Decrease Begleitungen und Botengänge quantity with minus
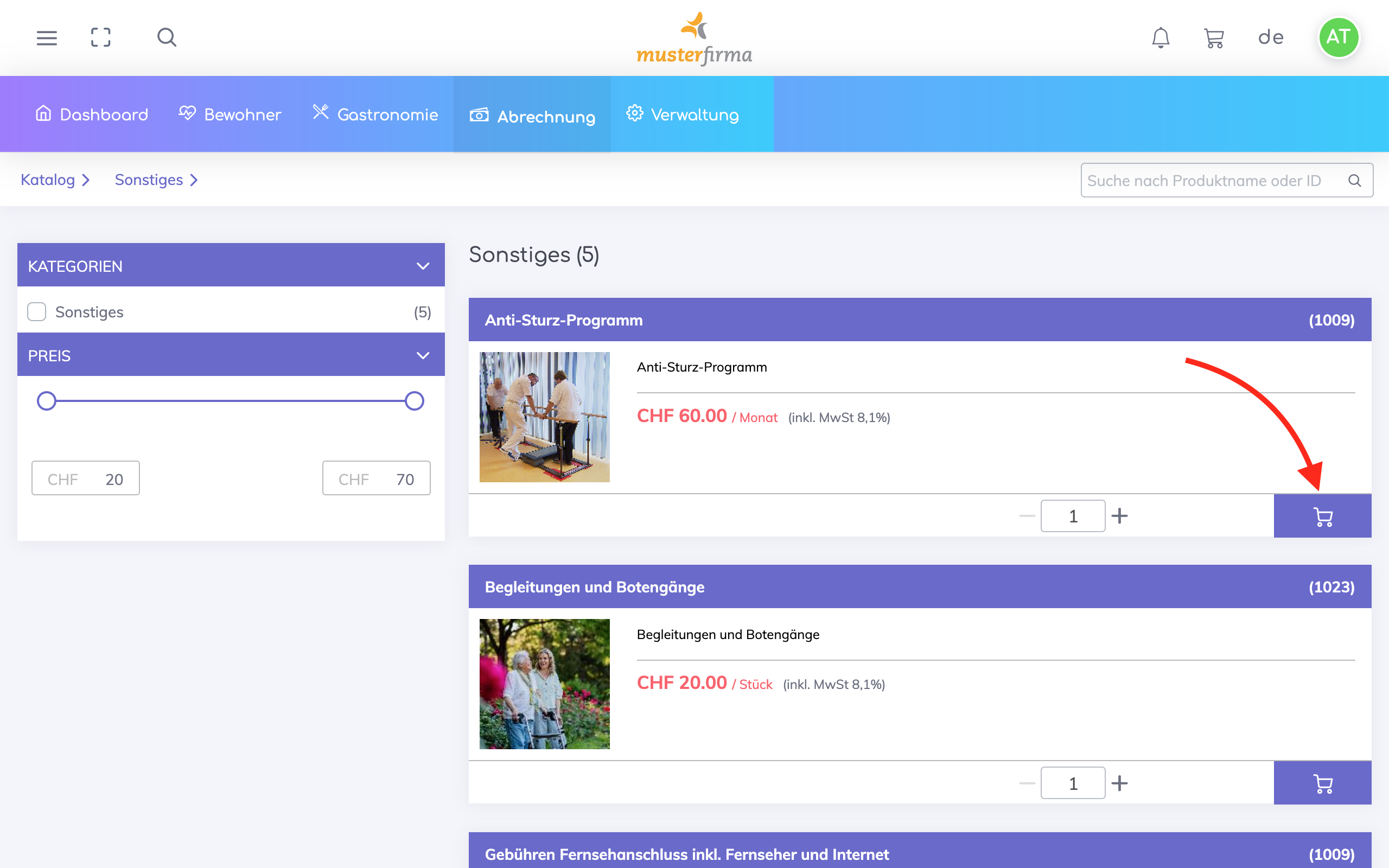 (x=1027, y=783)
